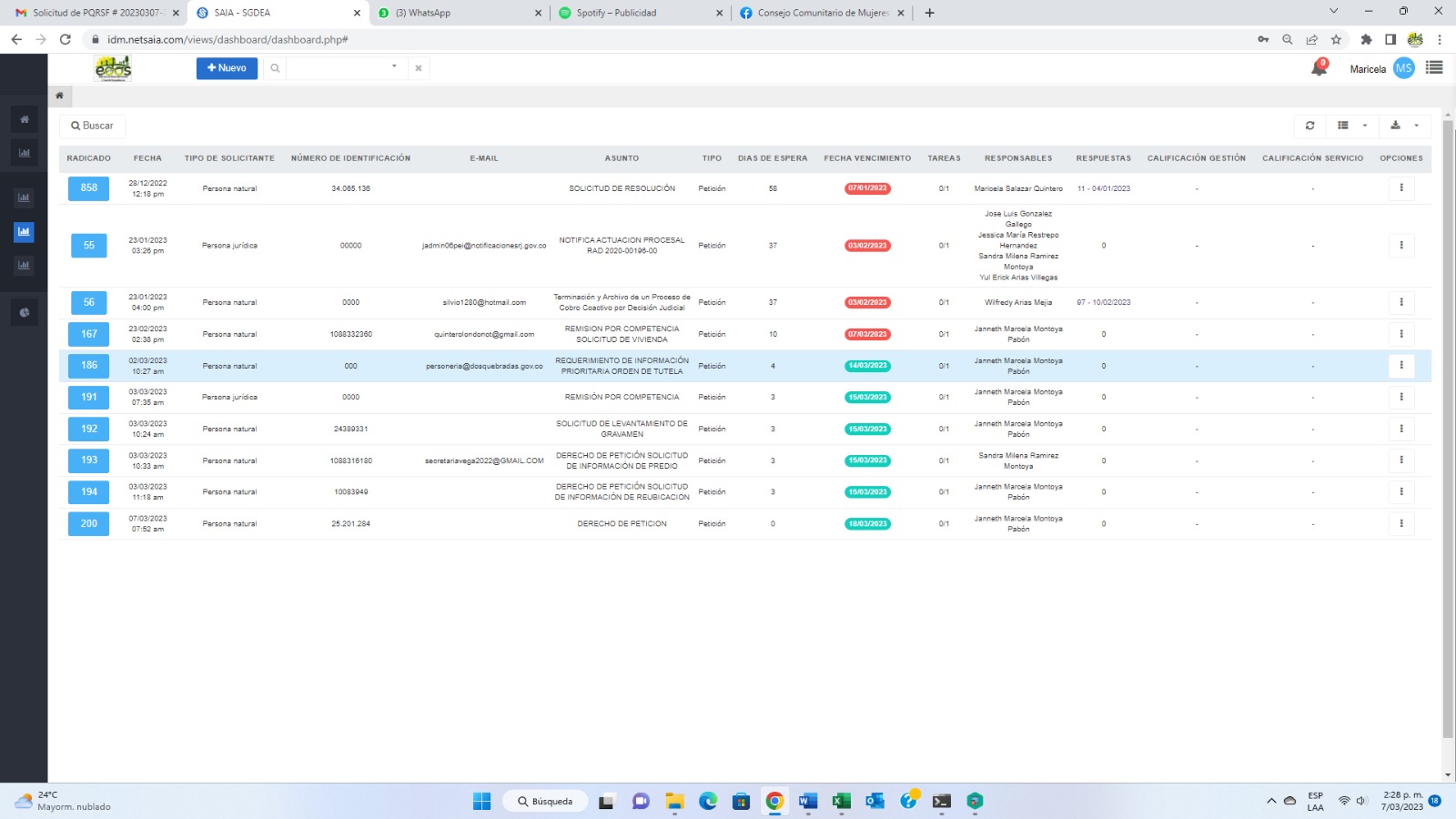Screen dimensions: 1456x819
Task: Sort by DIAS DE ESPERA column header
Action: point(773,158)
